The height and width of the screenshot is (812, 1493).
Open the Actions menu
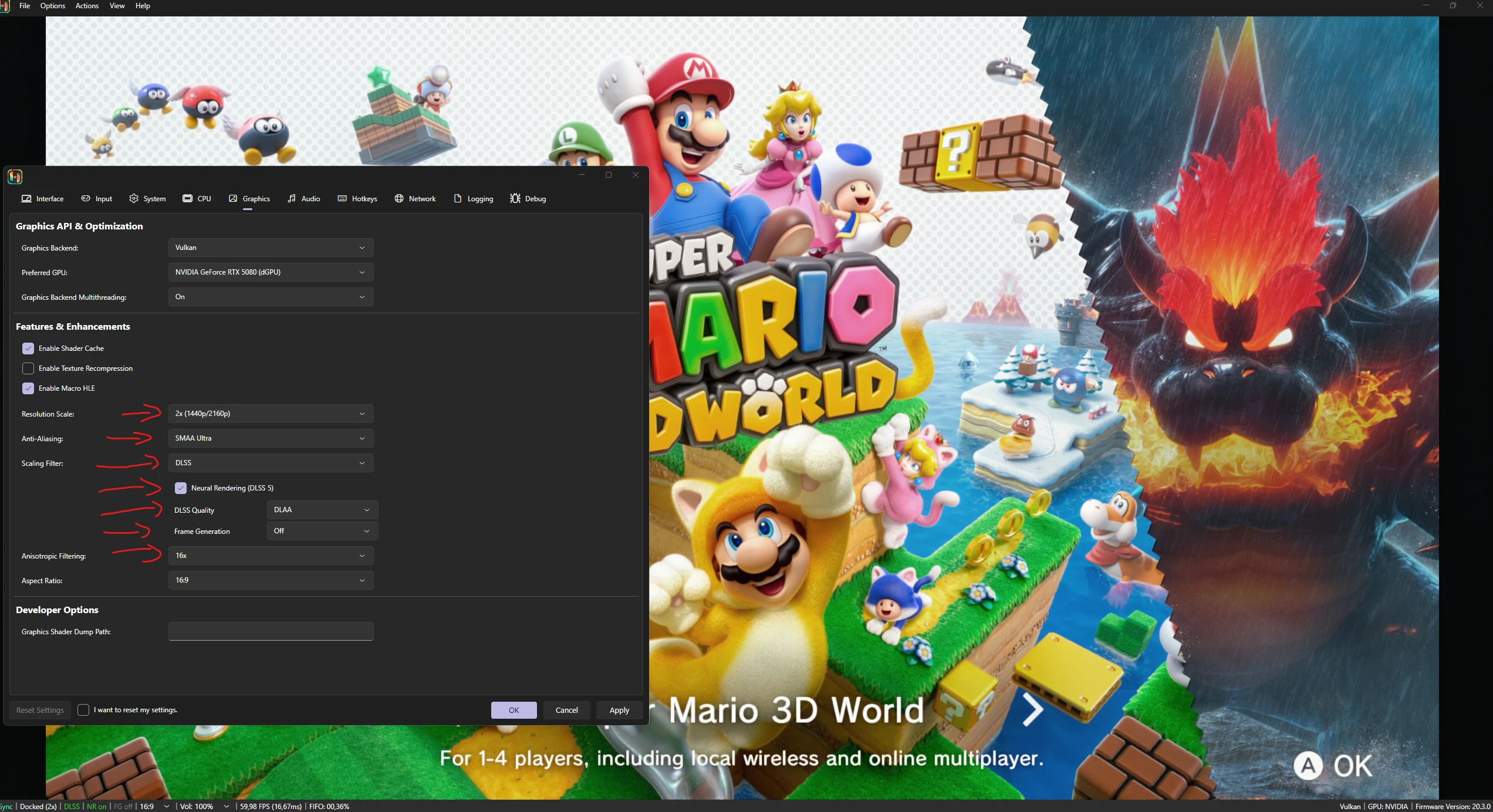point(87,6)
